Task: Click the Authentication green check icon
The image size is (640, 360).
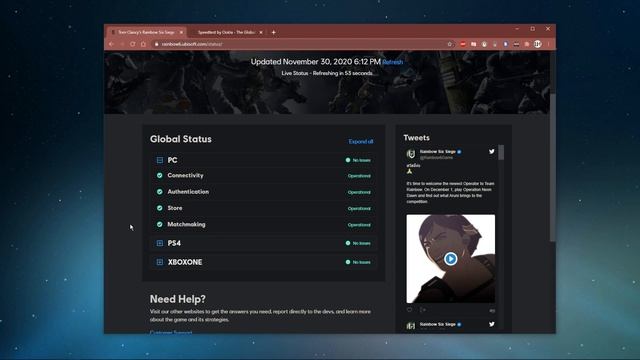Action: [x=160, y=192]
